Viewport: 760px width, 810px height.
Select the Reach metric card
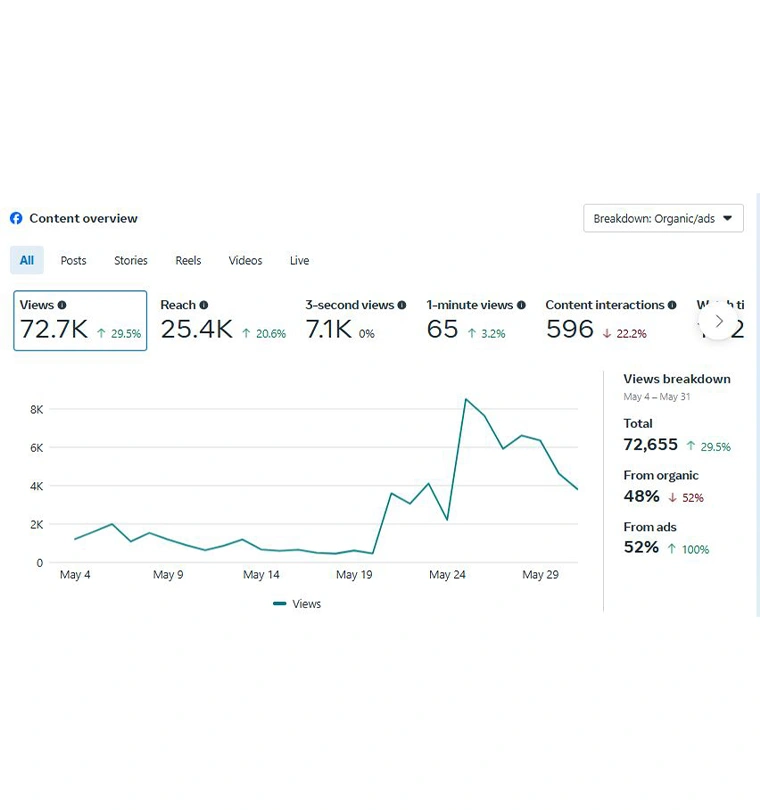point(223,321)
